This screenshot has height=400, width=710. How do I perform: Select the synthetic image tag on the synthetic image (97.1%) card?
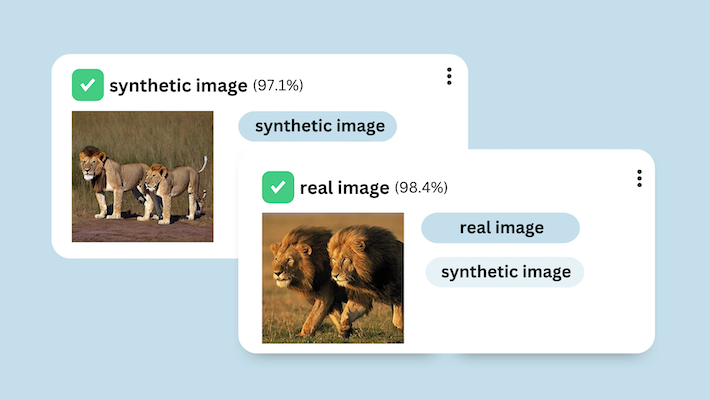point(318,126)
